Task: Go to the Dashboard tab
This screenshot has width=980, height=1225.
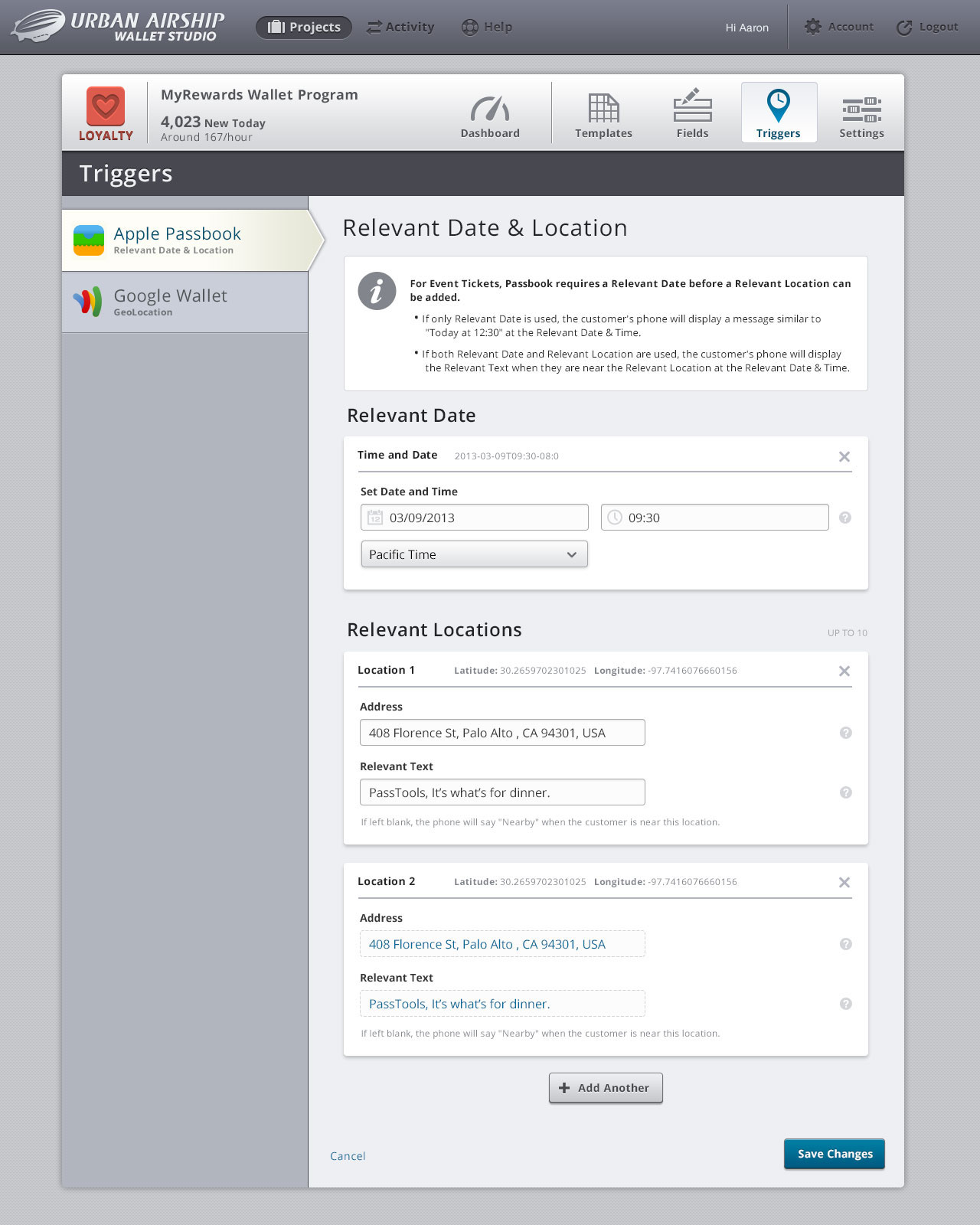Action: (x=490, y=116)
